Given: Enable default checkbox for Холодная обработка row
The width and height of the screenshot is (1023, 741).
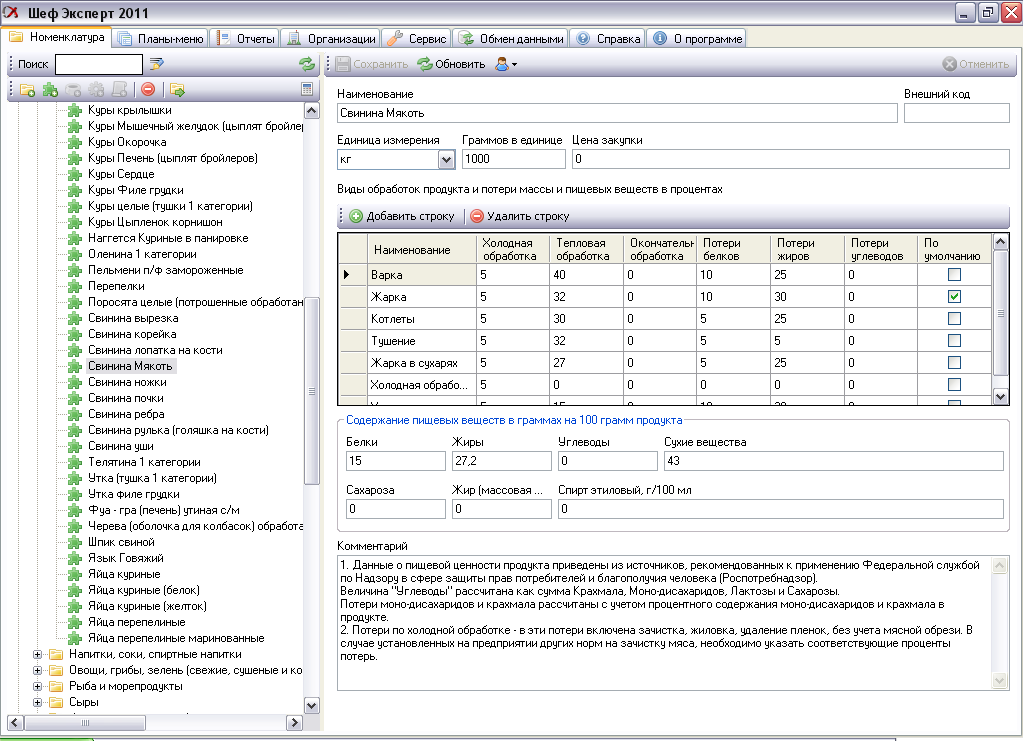Looking at the screenshot, I should point(954,384).
